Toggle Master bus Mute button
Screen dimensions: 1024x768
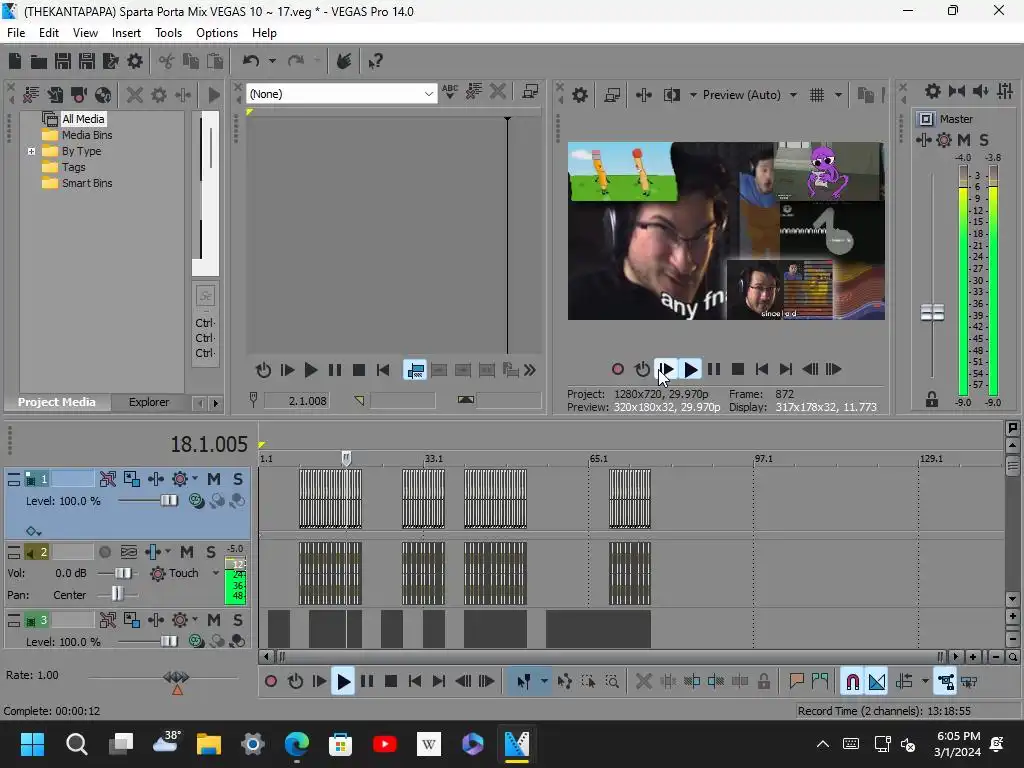click(x=964, y=140)
